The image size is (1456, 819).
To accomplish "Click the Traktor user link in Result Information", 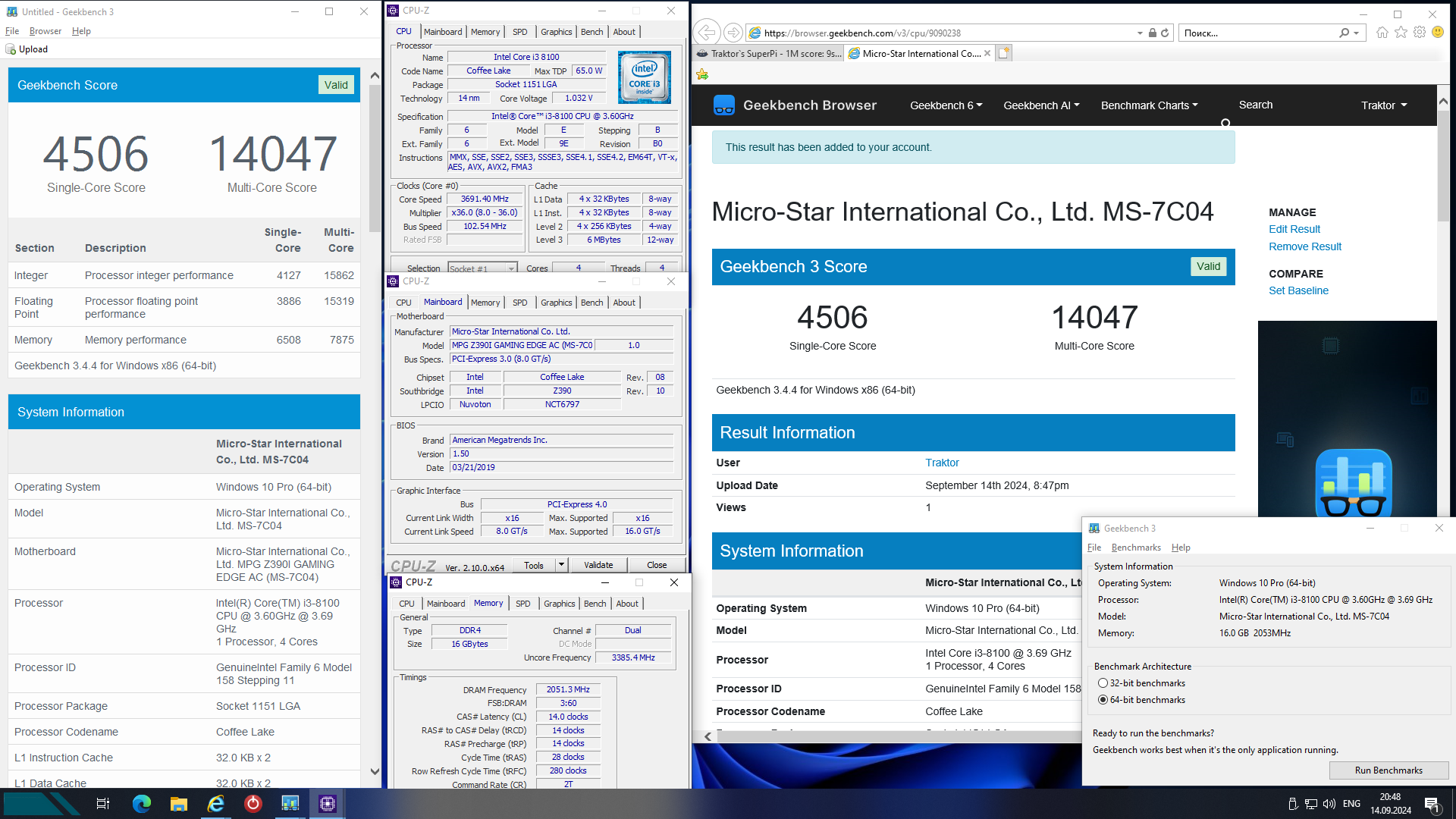I will (x=942, y=463).
